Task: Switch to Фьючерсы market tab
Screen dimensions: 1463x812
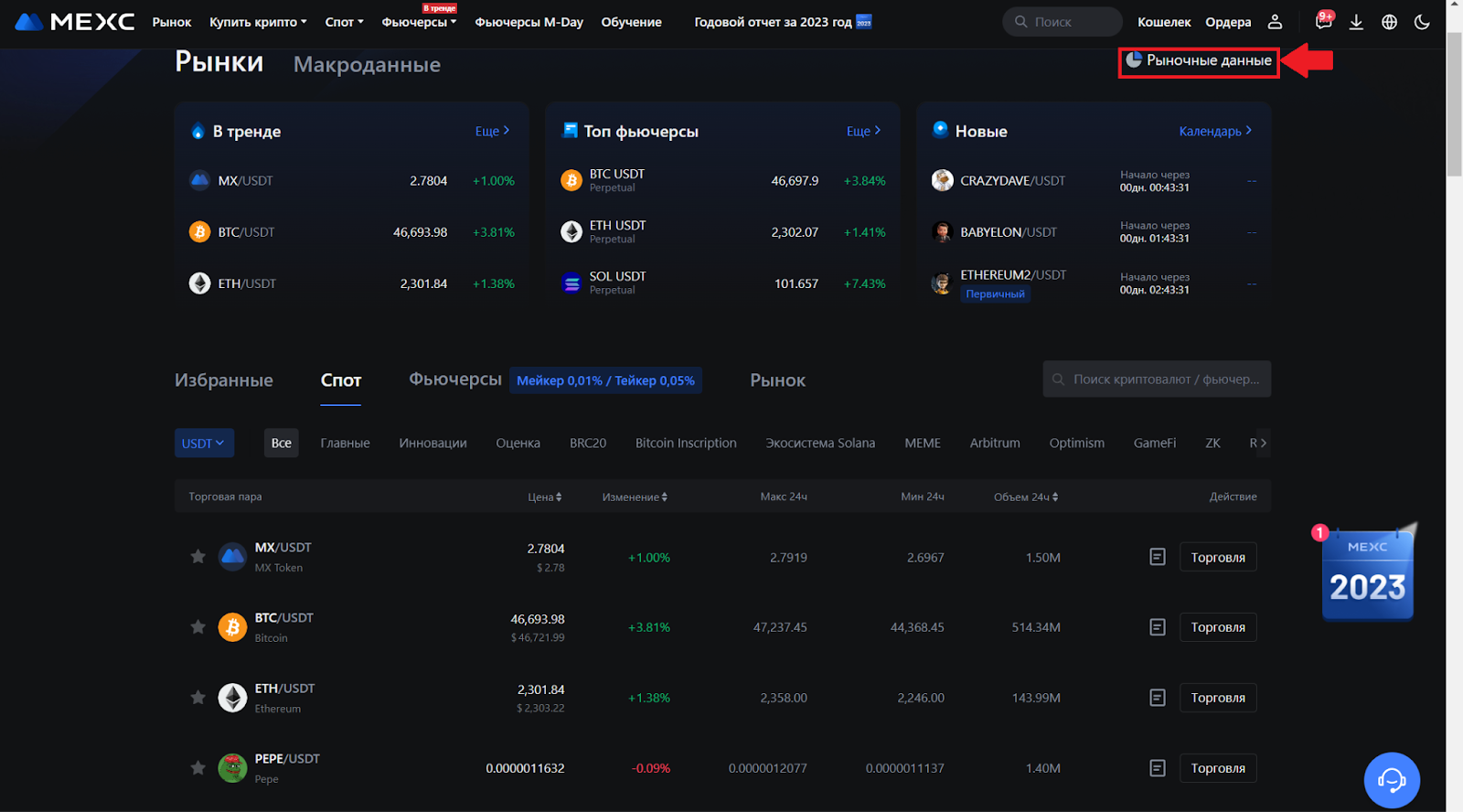Action: click(455, 379)
